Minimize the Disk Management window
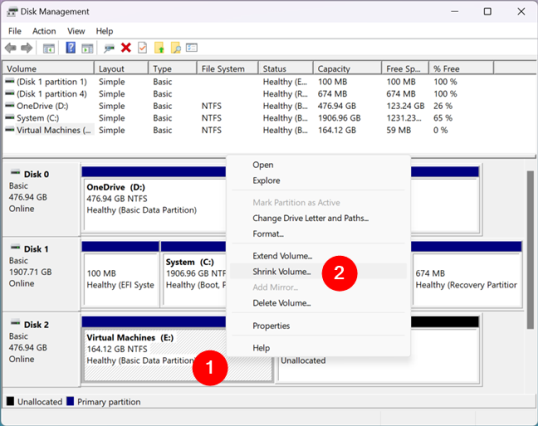Image resolution: width=538 pixels, height=426 pixels. coord(455,12)
